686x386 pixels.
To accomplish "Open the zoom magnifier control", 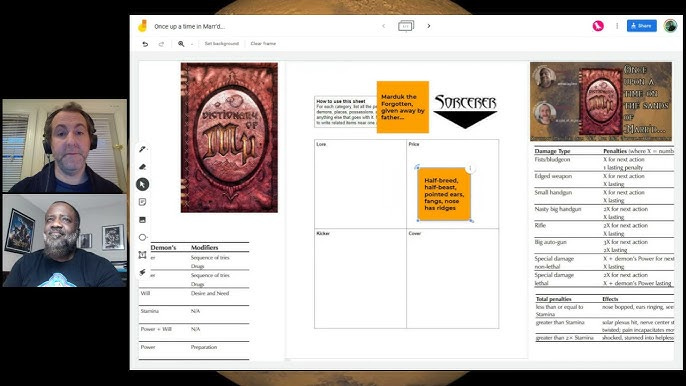I will [x=181, y=44].
